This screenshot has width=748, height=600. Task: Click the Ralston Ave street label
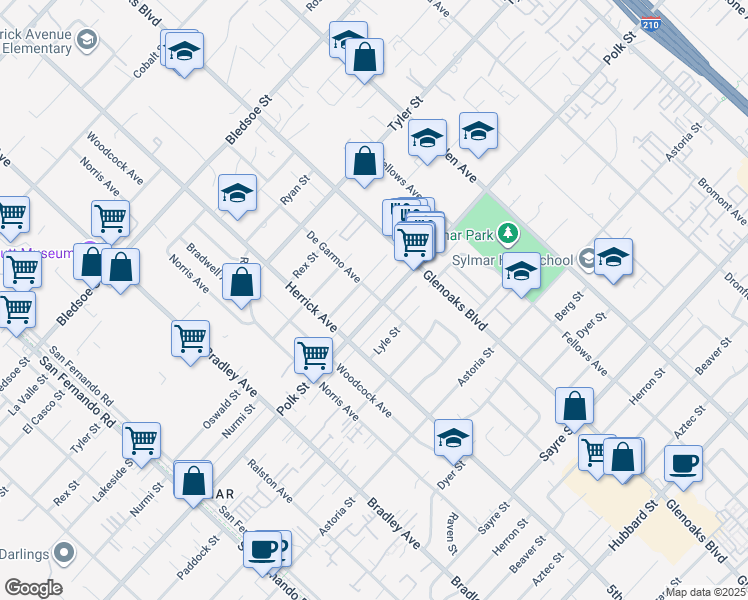[x=270, y=481]
